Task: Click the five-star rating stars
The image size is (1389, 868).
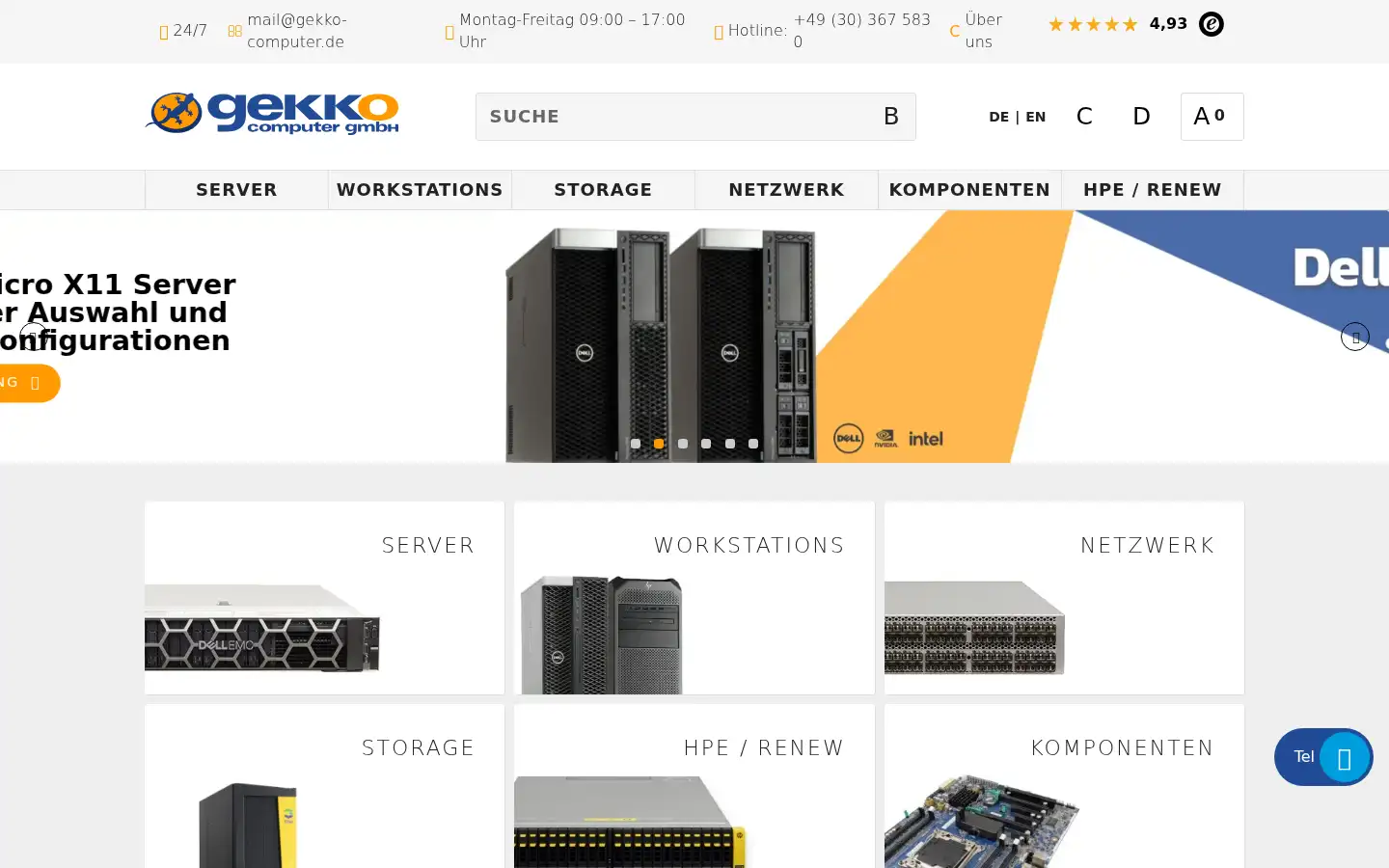Action: [x=1093, y=24]
